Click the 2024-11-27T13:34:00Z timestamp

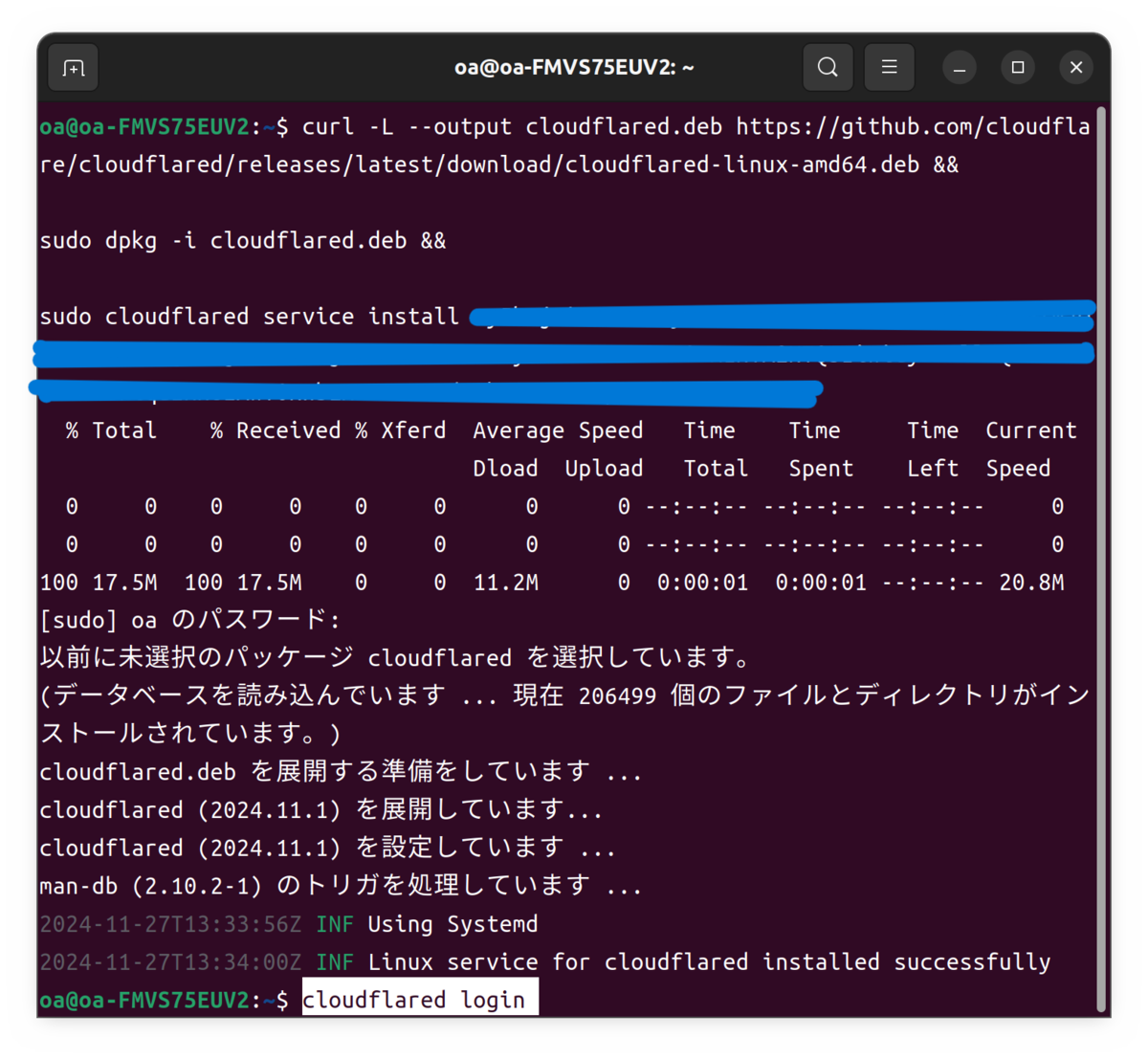coord(170,962)
